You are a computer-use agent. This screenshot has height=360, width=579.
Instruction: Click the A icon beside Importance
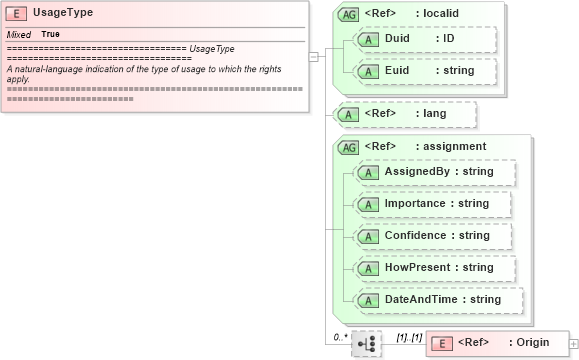click(x=368, y=205)
